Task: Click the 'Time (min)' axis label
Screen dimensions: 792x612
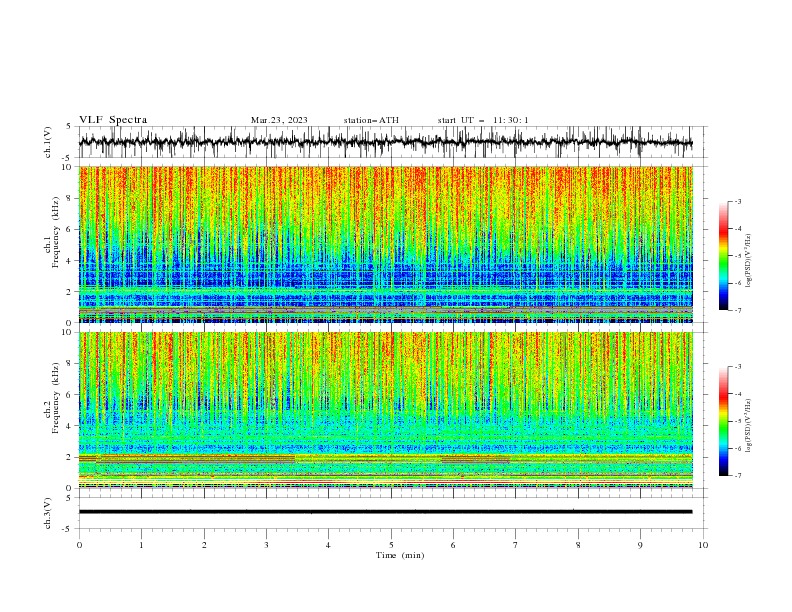Action: tap(400, 555)
